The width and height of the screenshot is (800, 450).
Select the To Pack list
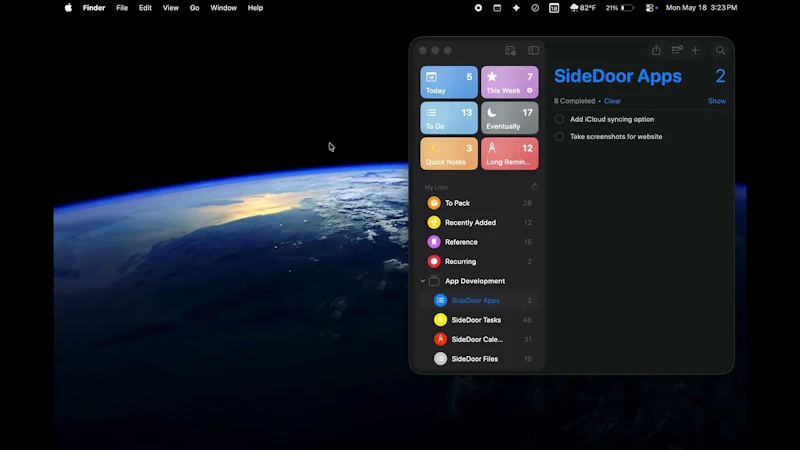pos(479,203)
